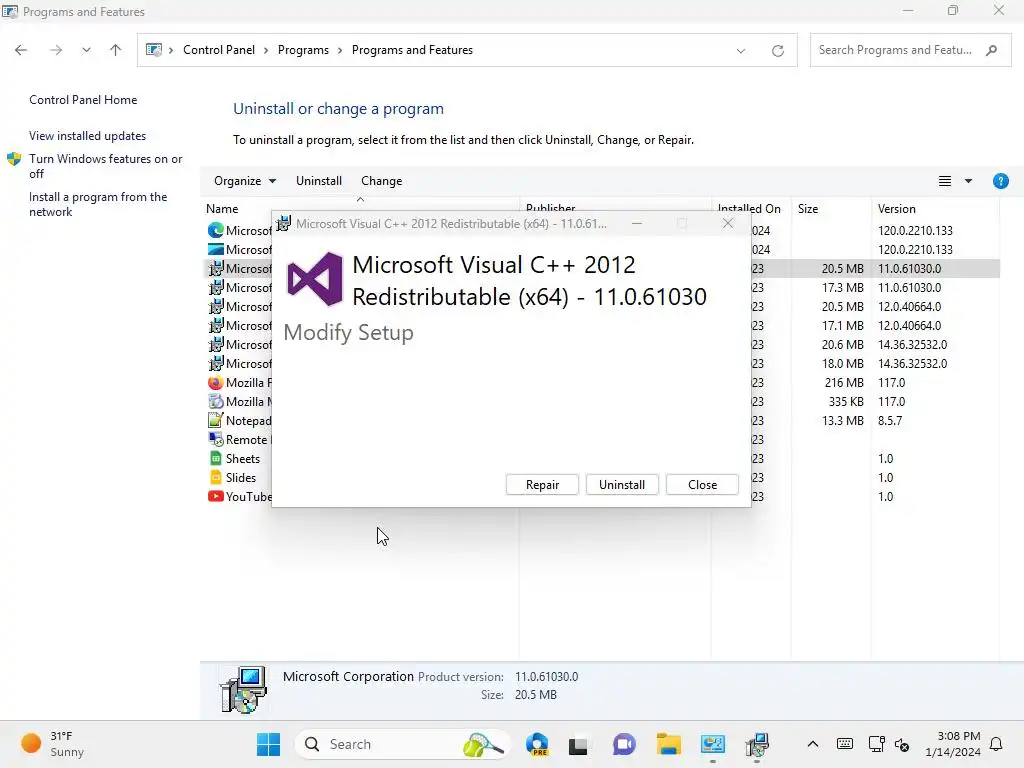Select the YouTube program icon

tap(216, 496)
